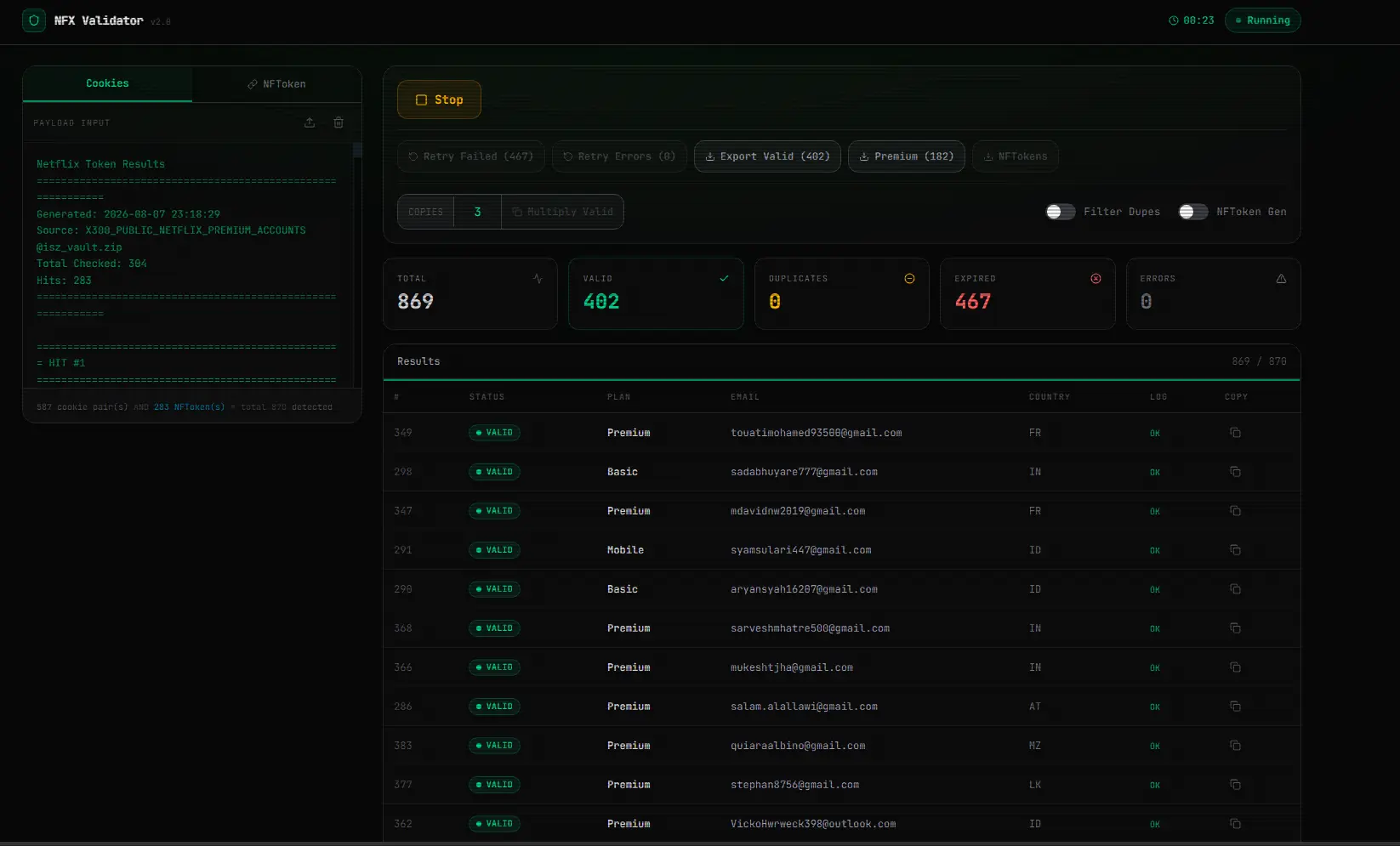Open log OK for row 291
Viewport: 1400px width, 846px height.
pos(1155,550)
